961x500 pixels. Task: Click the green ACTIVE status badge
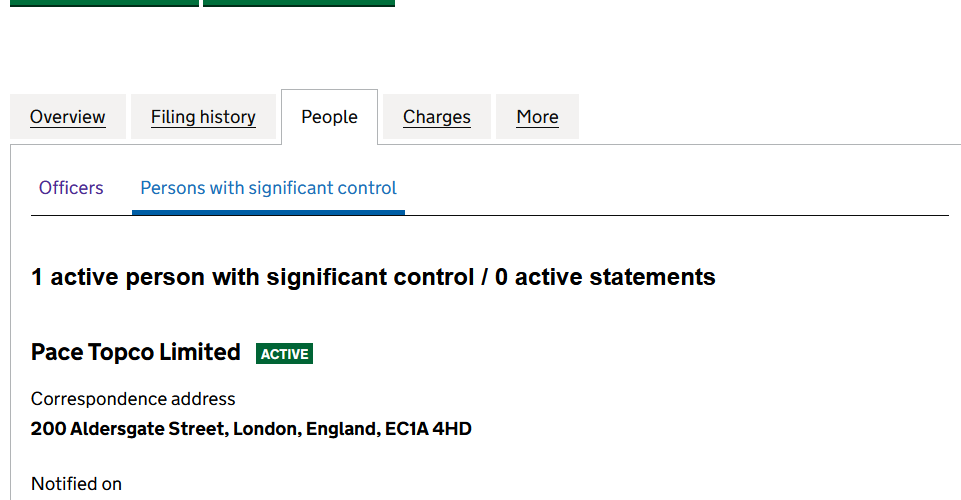click(x=284, y=354)
